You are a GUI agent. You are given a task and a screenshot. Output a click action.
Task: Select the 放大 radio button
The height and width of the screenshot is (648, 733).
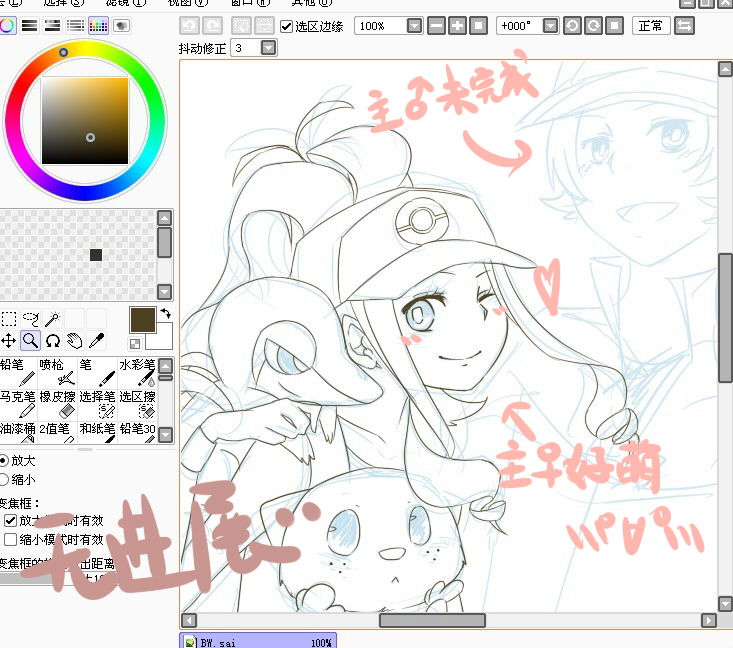[4, 461]
